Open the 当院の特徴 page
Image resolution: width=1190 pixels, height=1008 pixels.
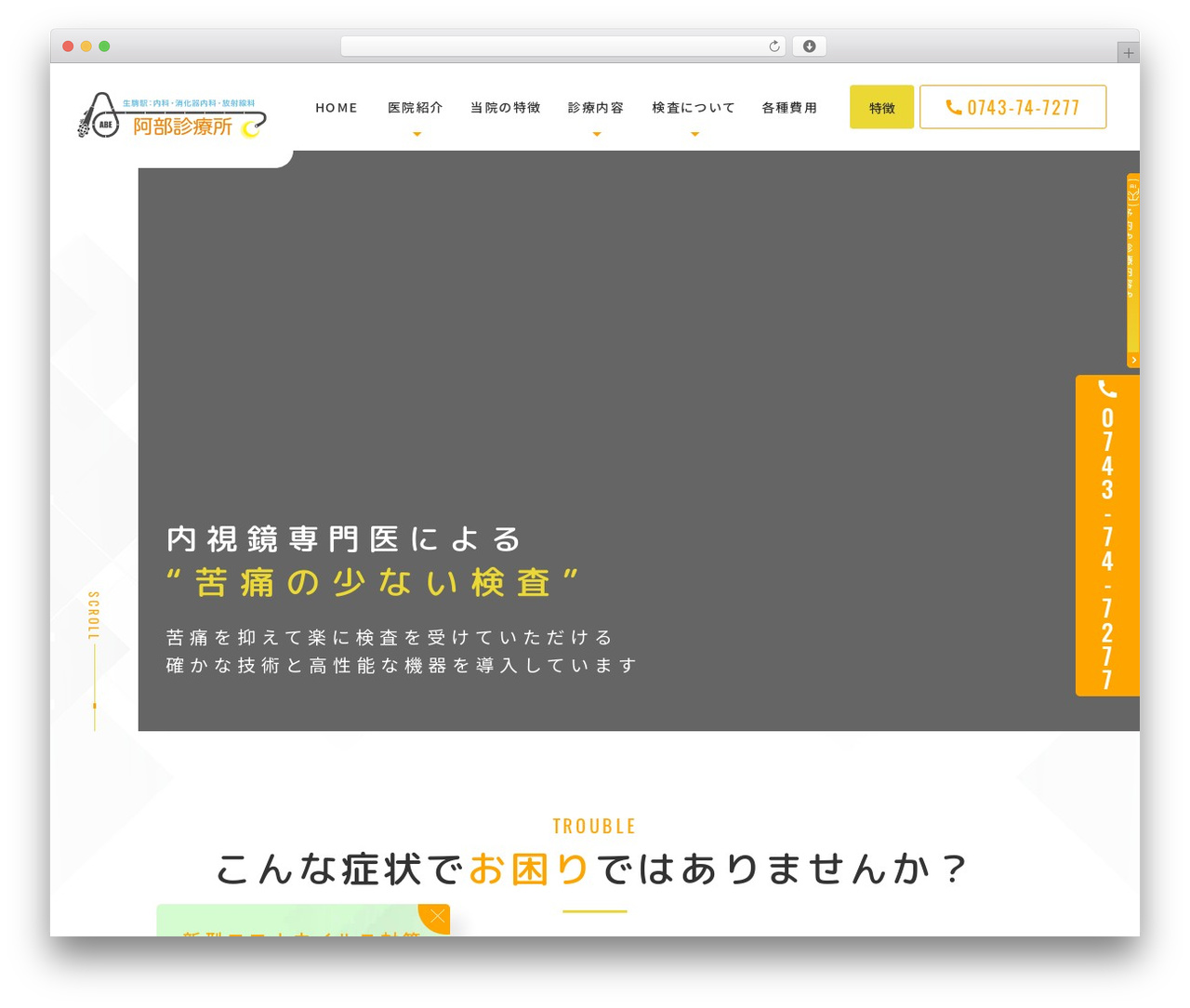coord(506,108)
